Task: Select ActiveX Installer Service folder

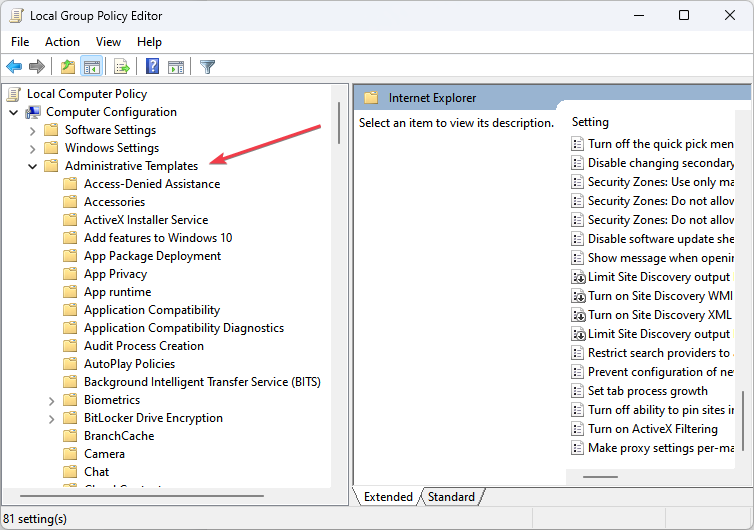Action: tap(146, 220)
